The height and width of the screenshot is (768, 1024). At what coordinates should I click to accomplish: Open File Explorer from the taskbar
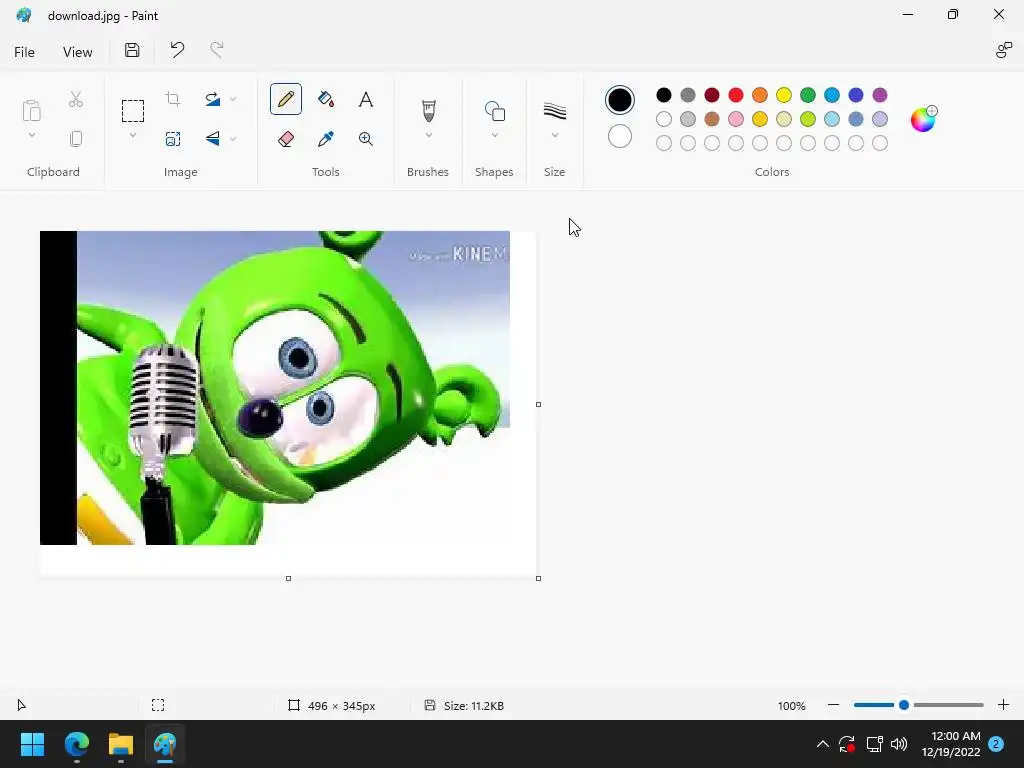(121, 744)
